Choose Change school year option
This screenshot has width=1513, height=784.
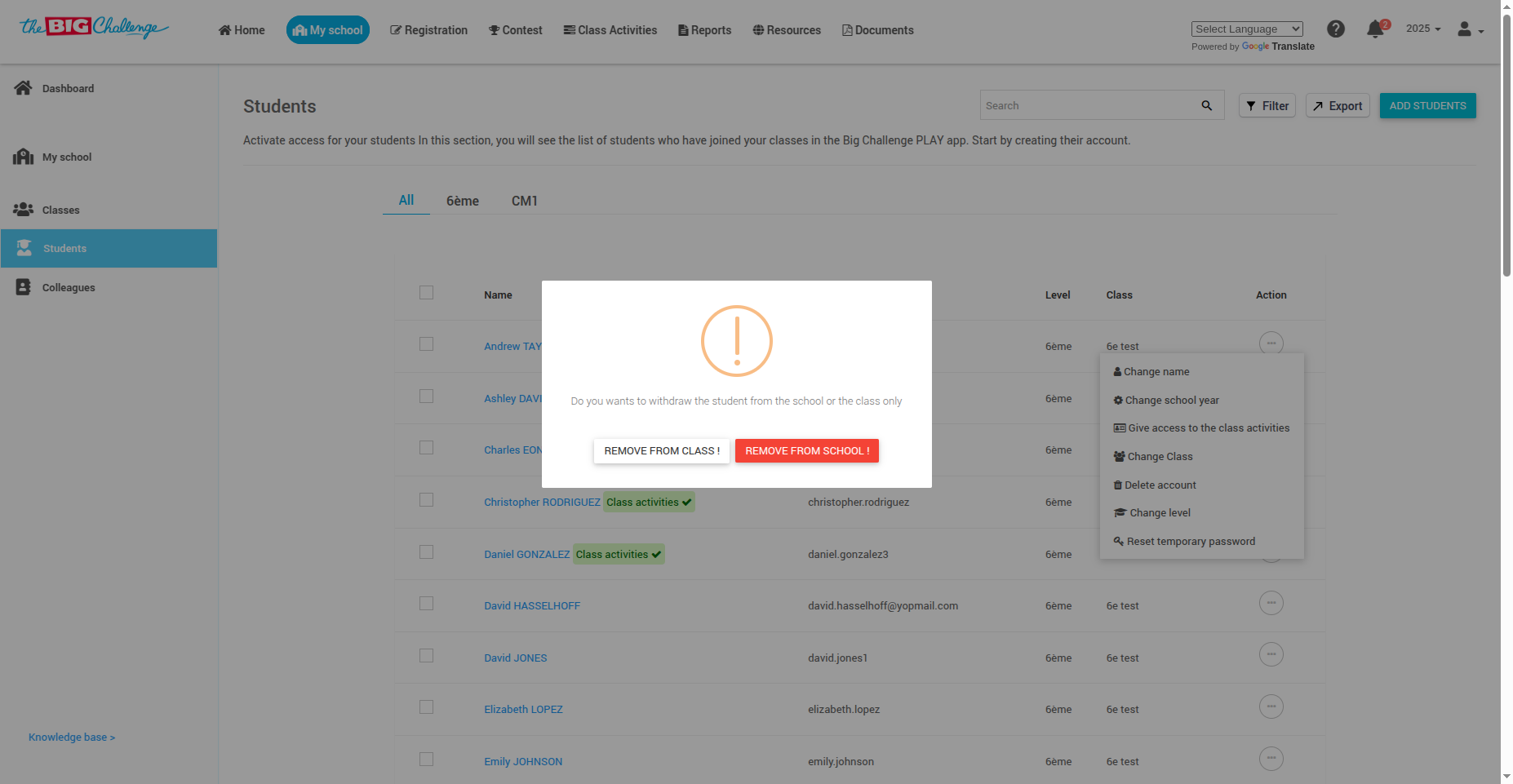tap(1166, 400)
